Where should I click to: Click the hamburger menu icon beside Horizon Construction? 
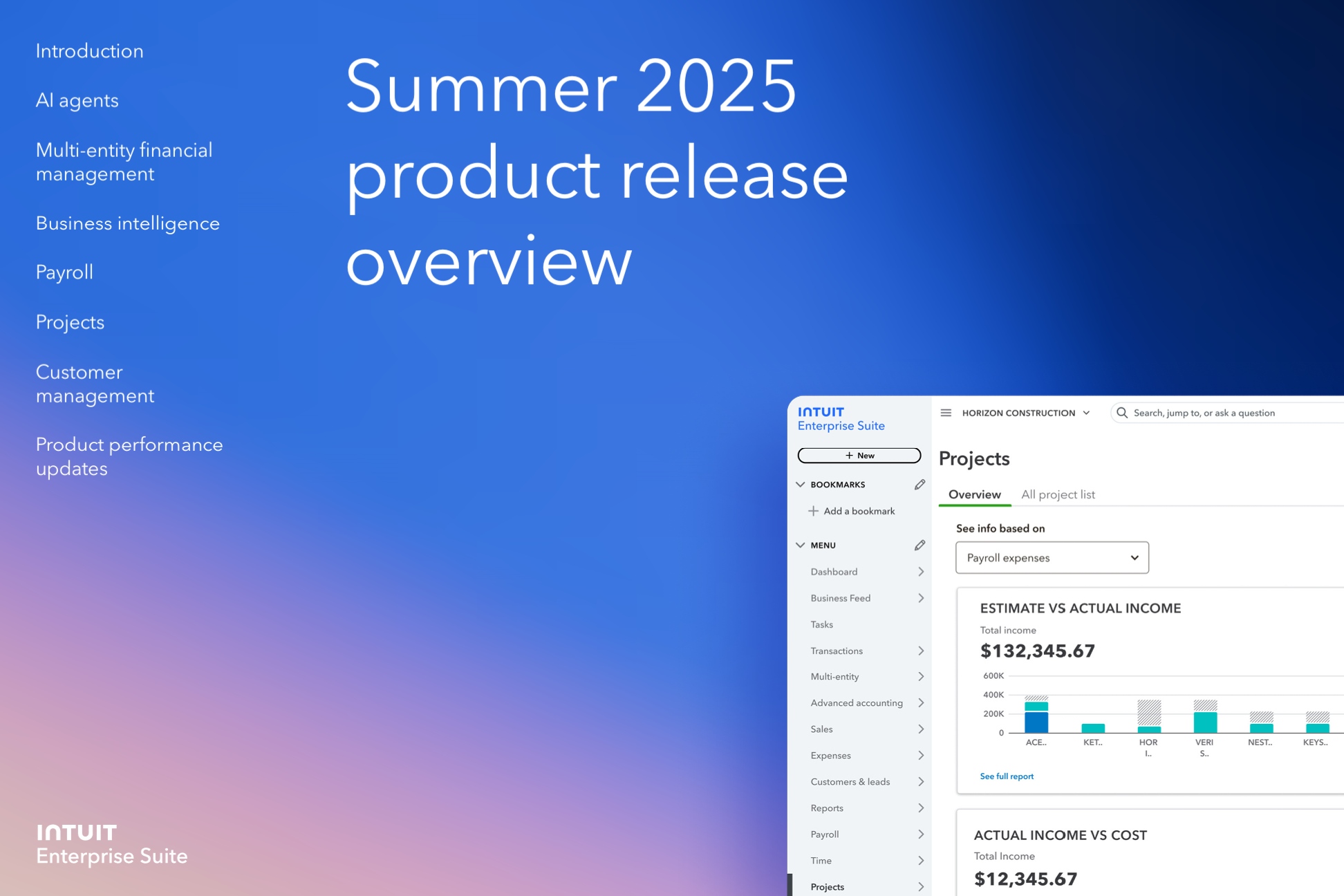(x=946, y=413)
